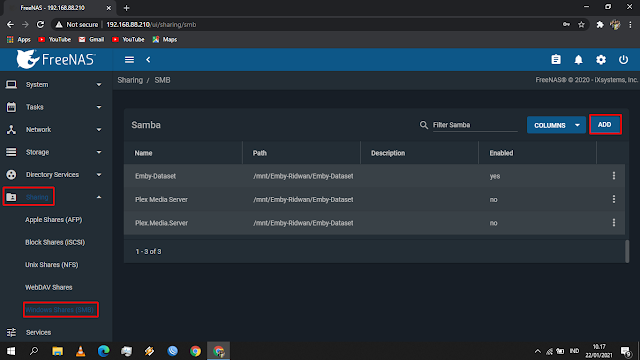Open the browser extensions puzzle icon
Image resolution: width=640 pixels, height=360 pixels.
point(600,24)
